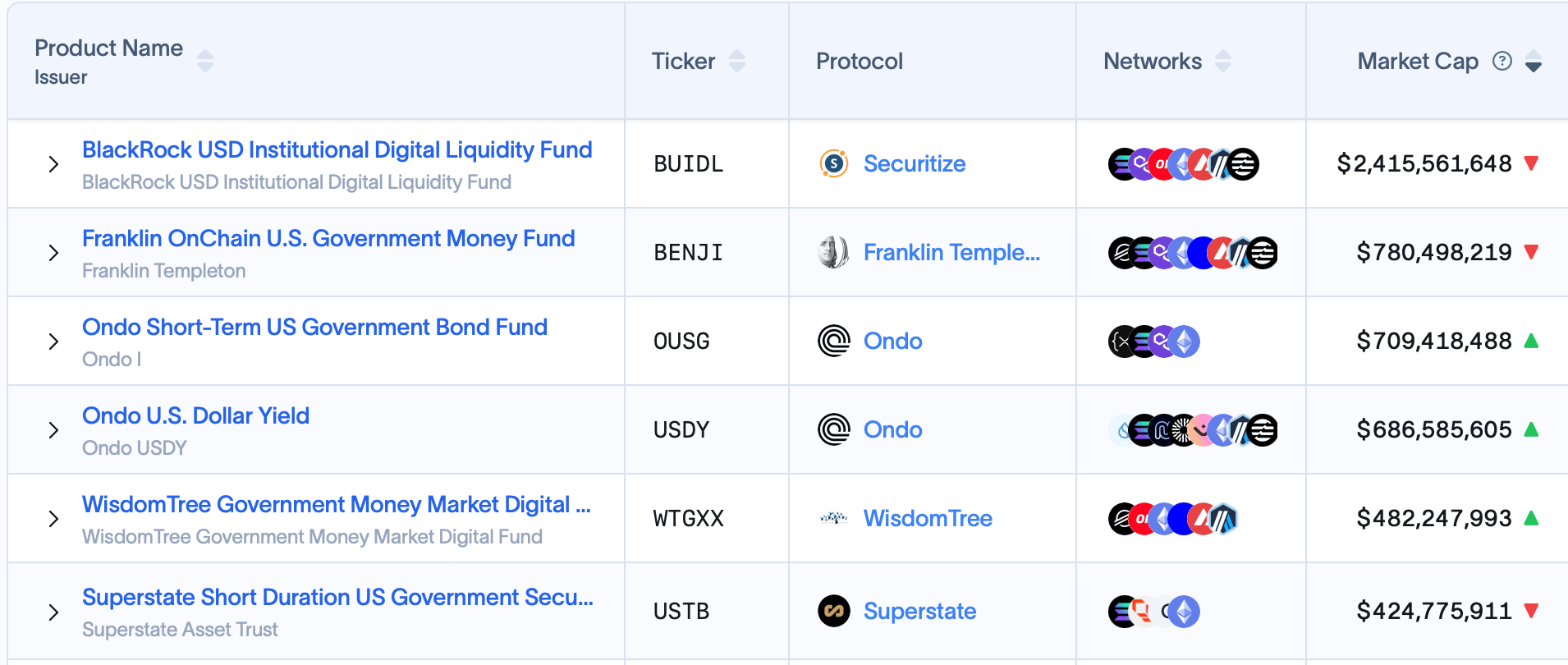Image resolution: width=1568 pixels, height=665 pixels.
Task: Click the Market Cap help question icon
Action: (1502, 61)
